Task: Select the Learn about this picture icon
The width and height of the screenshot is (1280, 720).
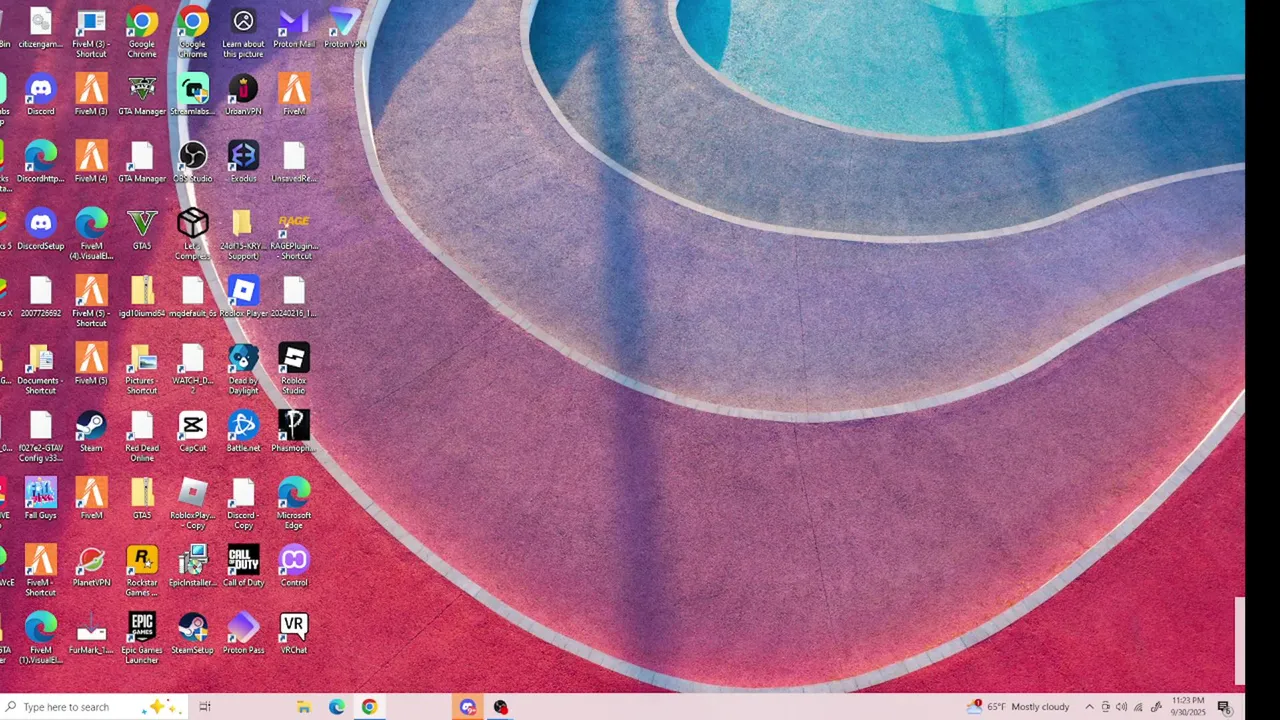Action: tap(243, 33)
